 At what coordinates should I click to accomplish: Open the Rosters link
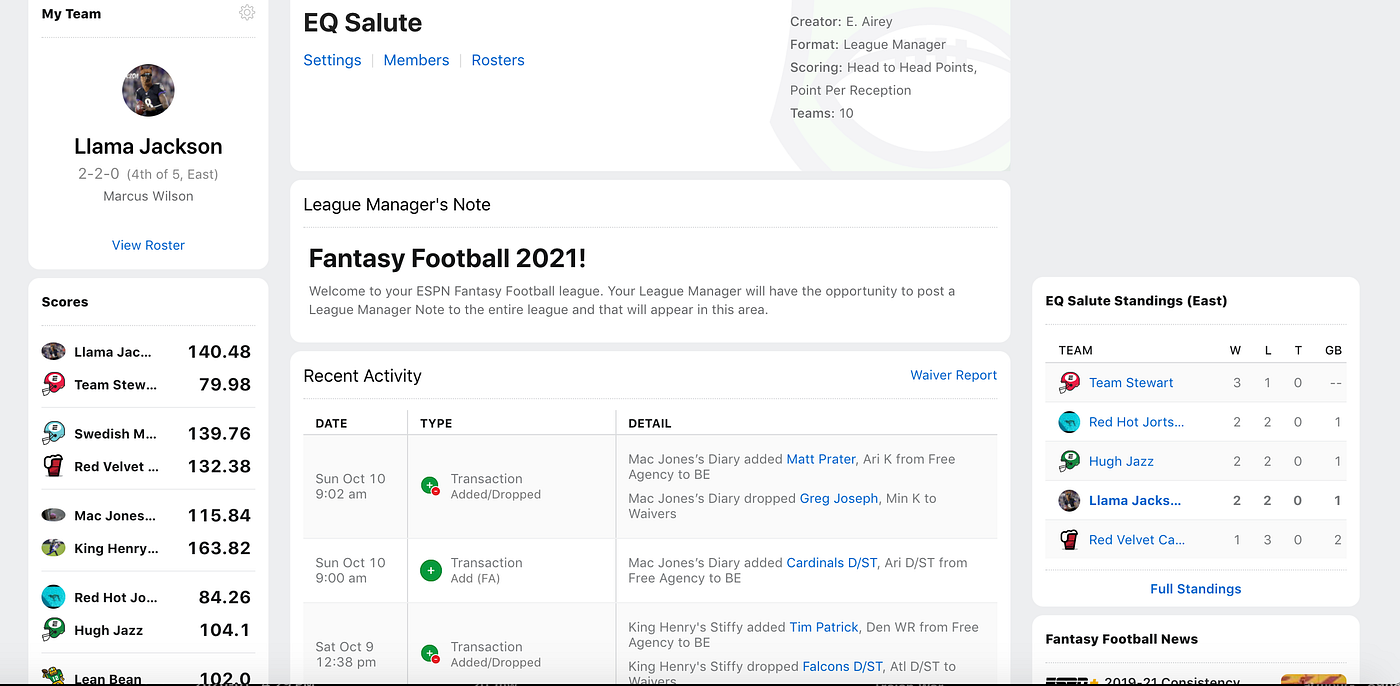[498, 60]
